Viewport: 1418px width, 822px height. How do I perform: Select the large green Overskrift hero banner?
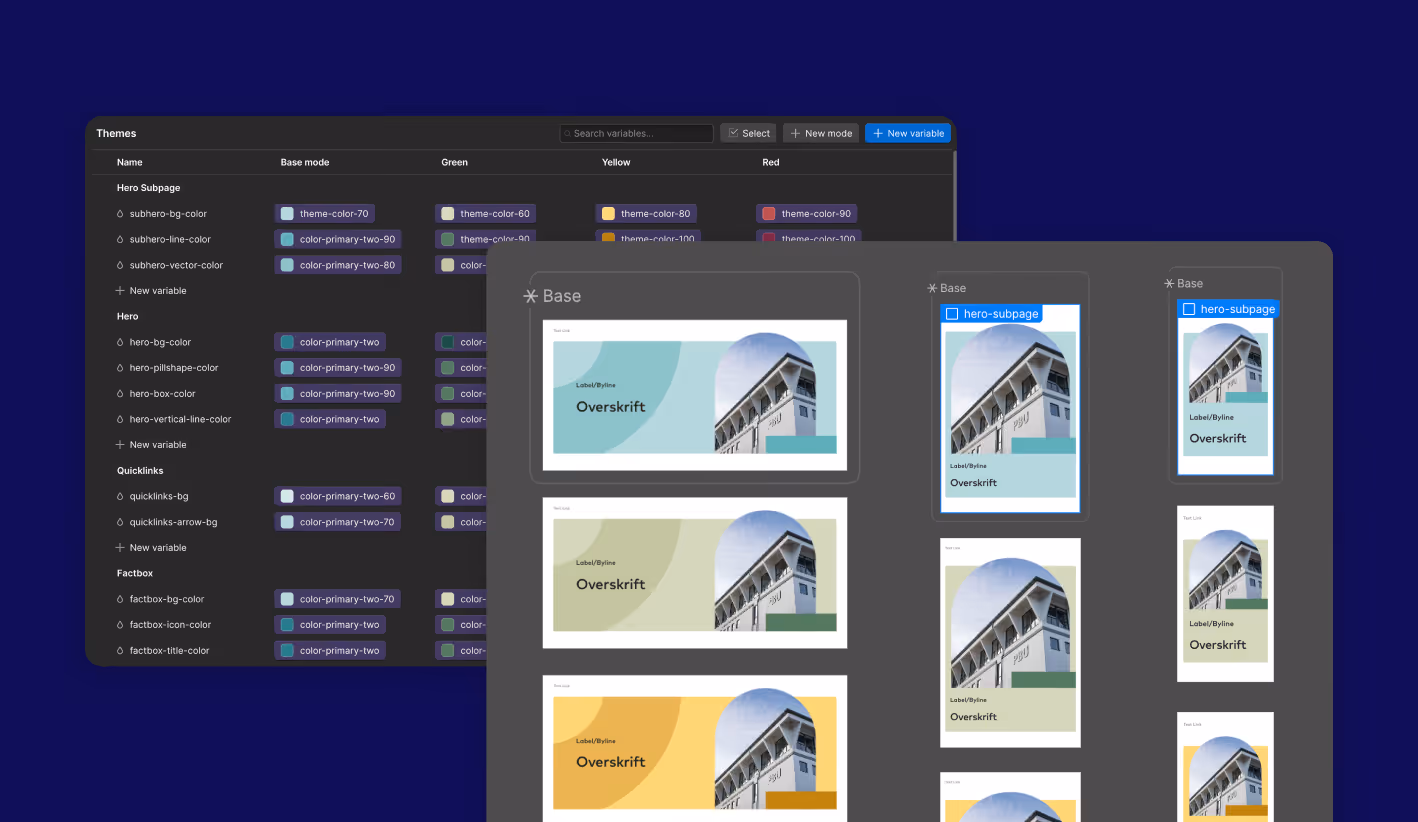pos(695,573)
